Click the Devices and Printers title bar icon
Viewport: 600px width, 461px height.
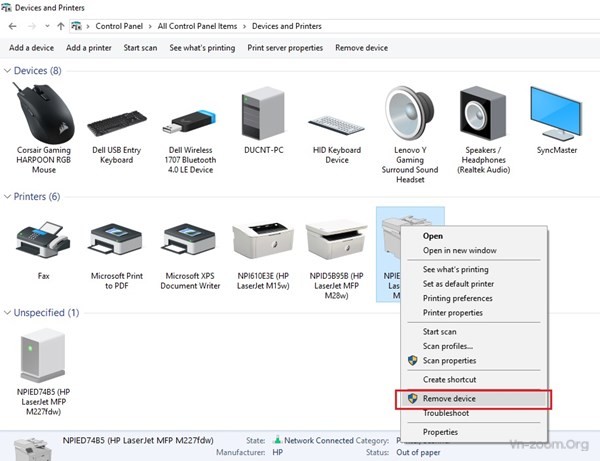coord(6,8)
